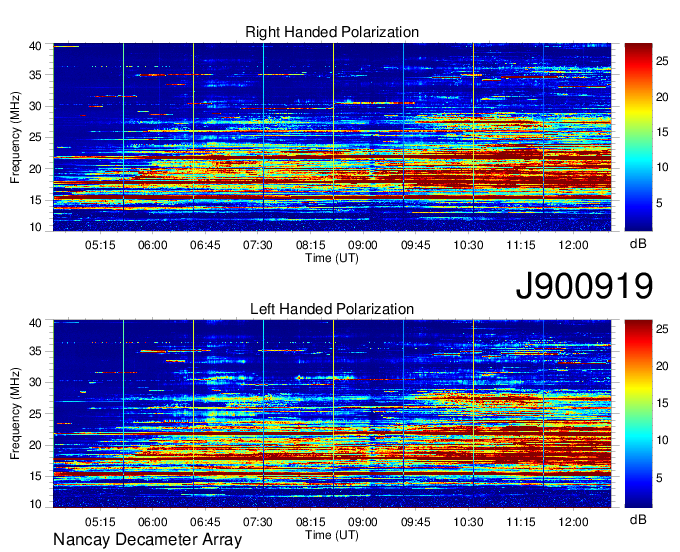Click the 15 MHz tick label on the top plot
Image resolution: width=680 pixels, height=552 pixels.
36,200
